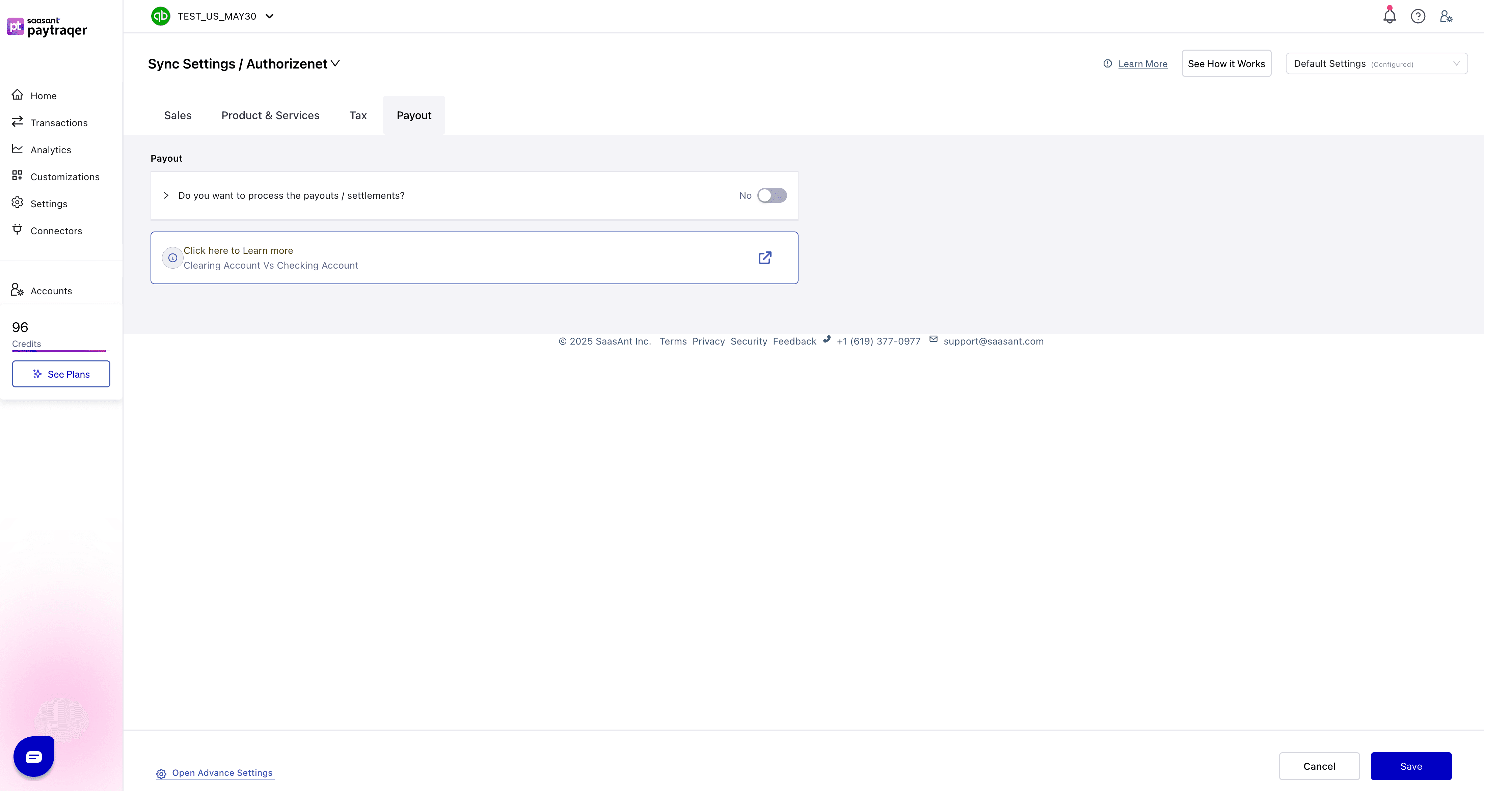Open the Connectors page
The image size is (1512, 791).
(56, 230)
